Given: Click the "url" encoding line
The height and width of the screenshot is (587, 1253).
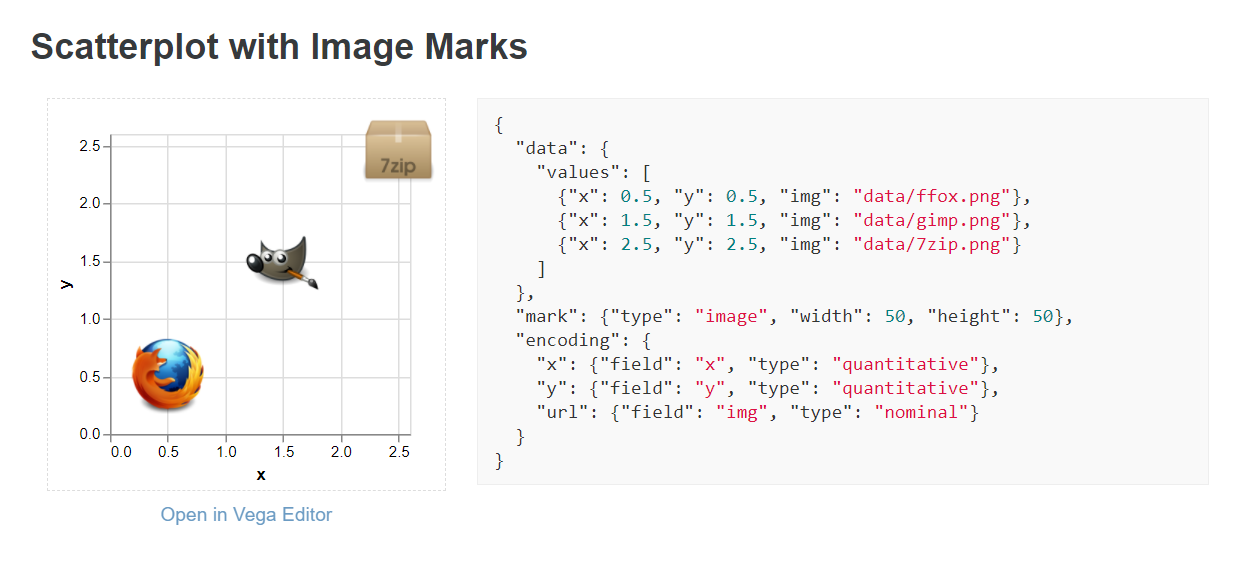Looking at the screenshot, I should point(757,412).
